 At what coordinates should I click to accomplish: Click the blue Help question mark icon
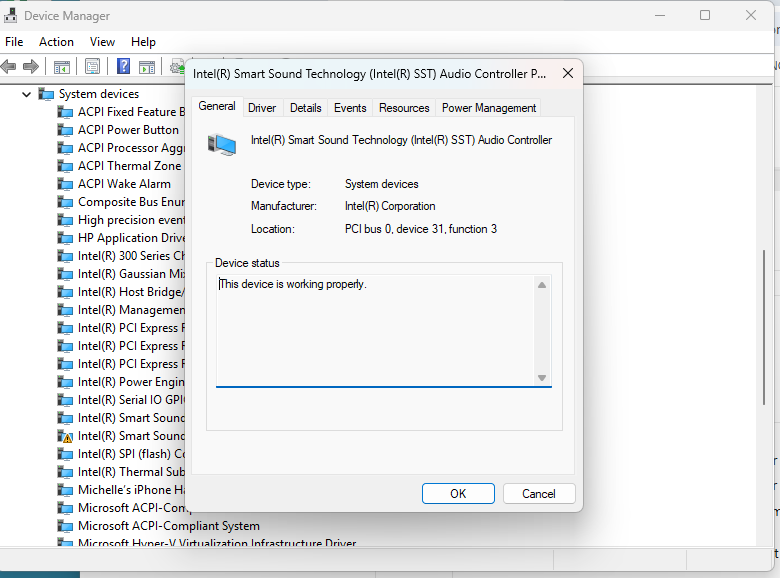click(123, 66)
